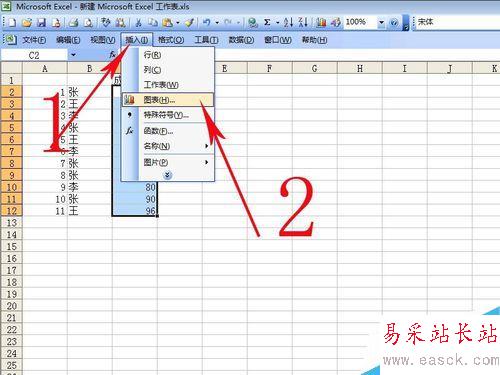500x375 pixels.
Task: Click the cell containing 80
Action: click(135, 187)
